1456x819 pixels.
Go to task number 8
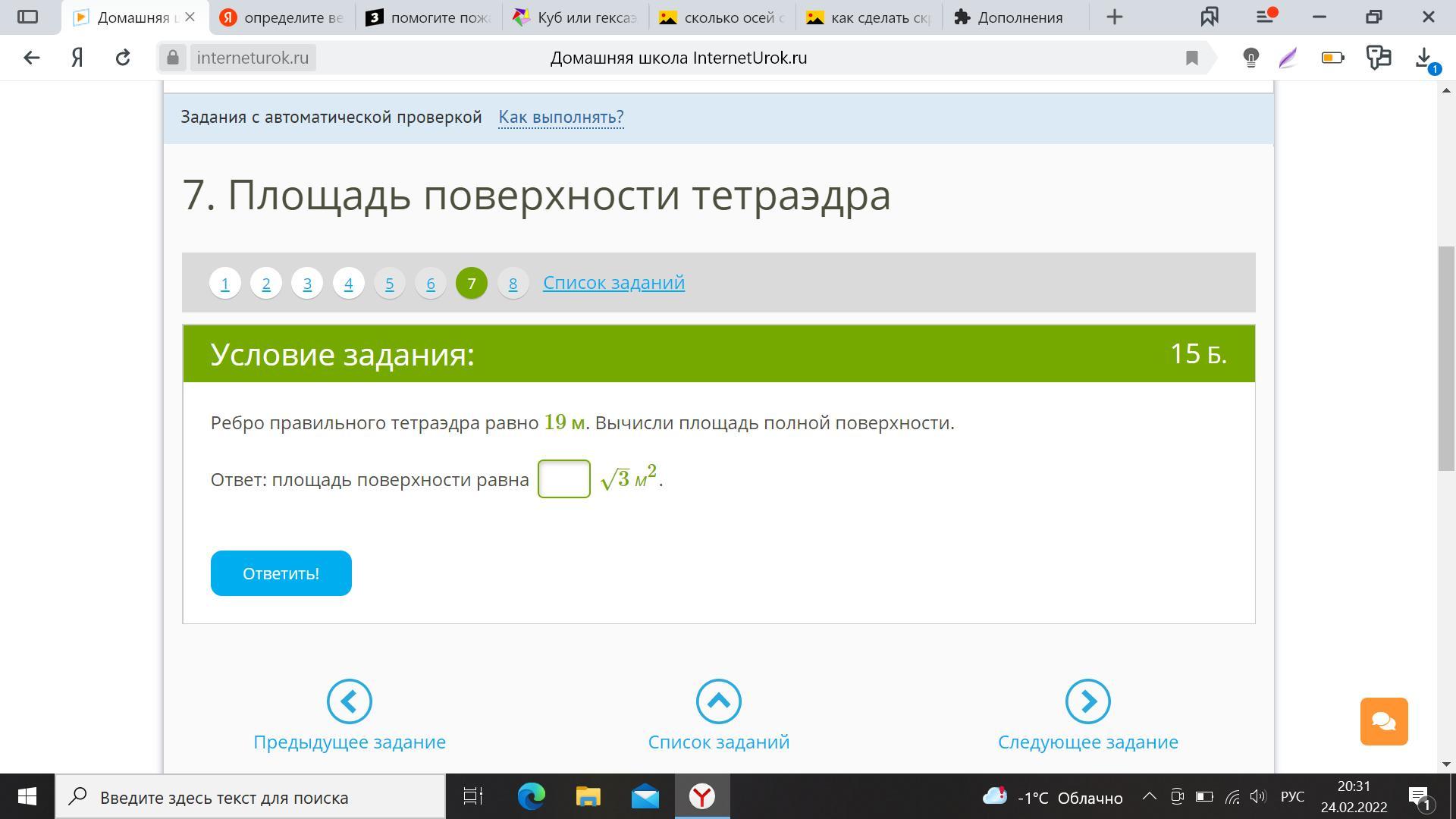point(513,283)
